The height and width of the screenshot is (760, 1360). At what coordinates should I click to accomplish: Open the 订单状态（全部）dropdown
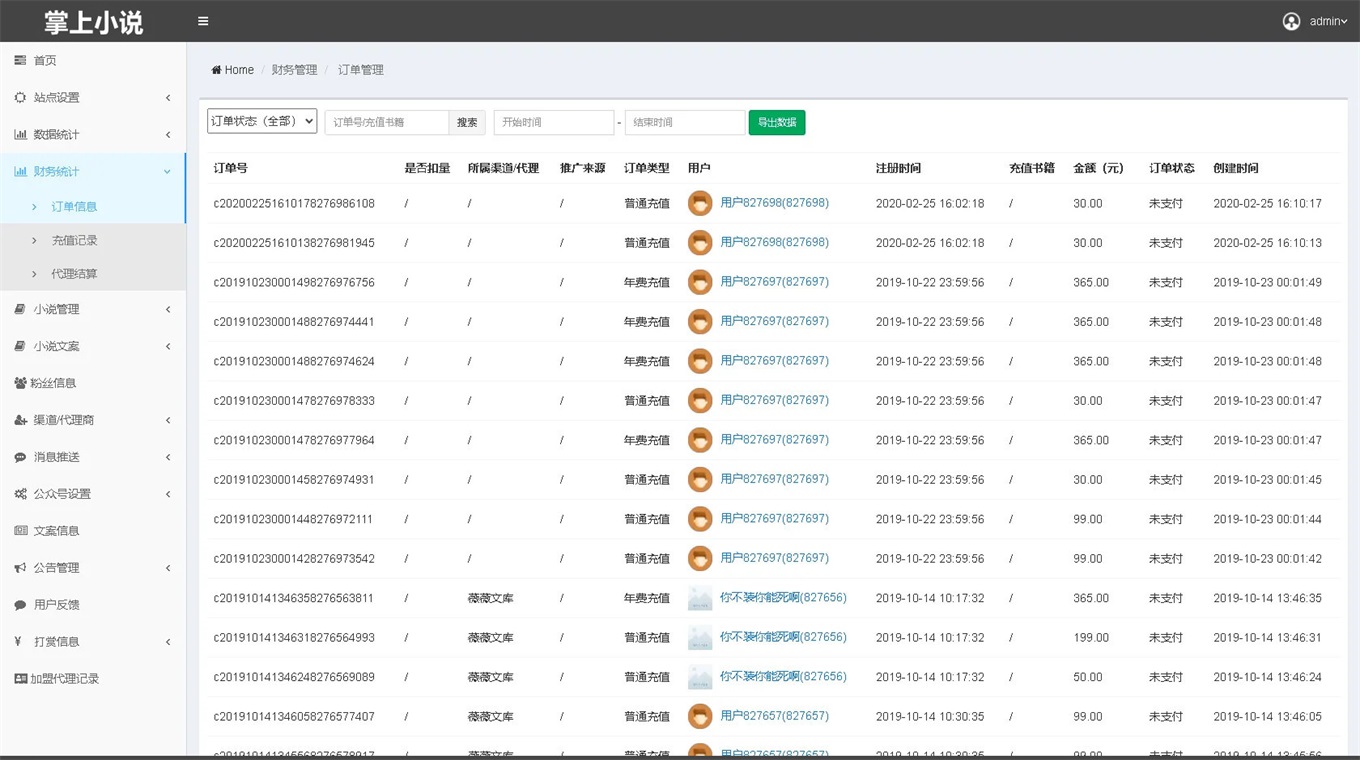point(262,121)
